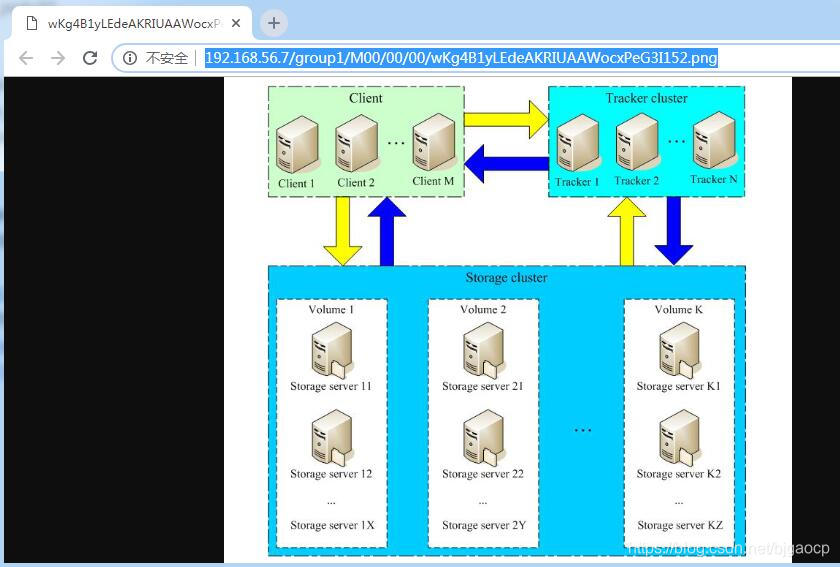
Task: Close the wKg4B1yLEdeAKRIUAAWocxP tab
Action: 236,24
